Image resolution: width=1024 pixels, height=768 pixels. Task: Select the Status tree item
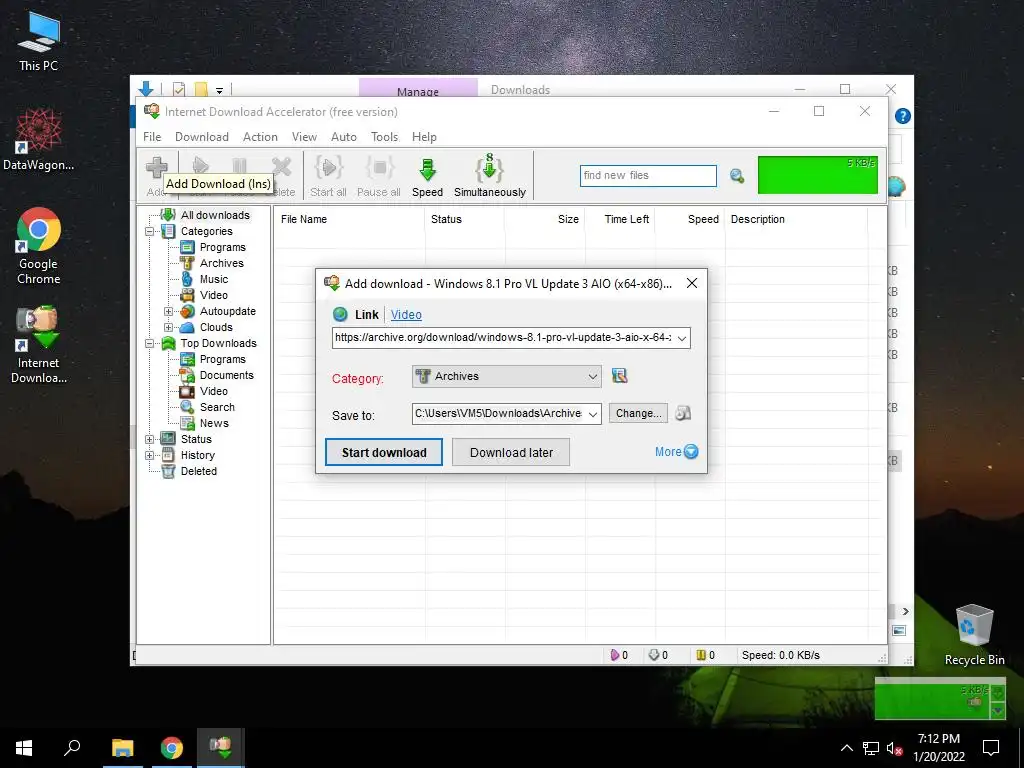tap(196, 439)
